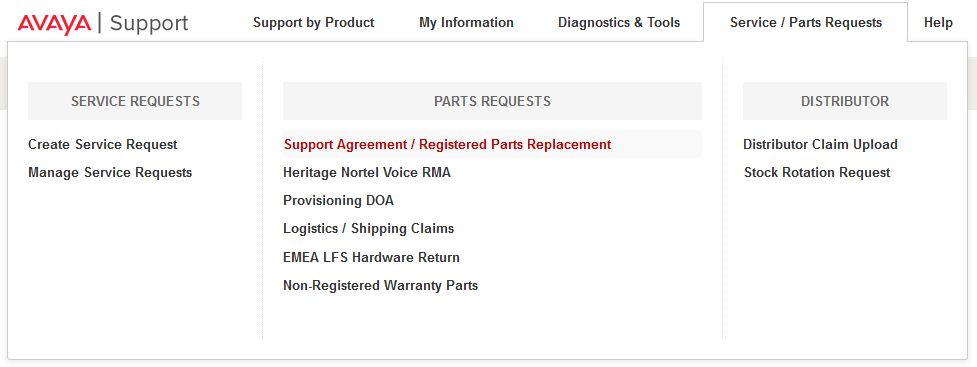Screen dimensions: 977x367
Task: Open the Diagnostics & Tools menu
Action: pyautogui.click(x=619, y=22)
